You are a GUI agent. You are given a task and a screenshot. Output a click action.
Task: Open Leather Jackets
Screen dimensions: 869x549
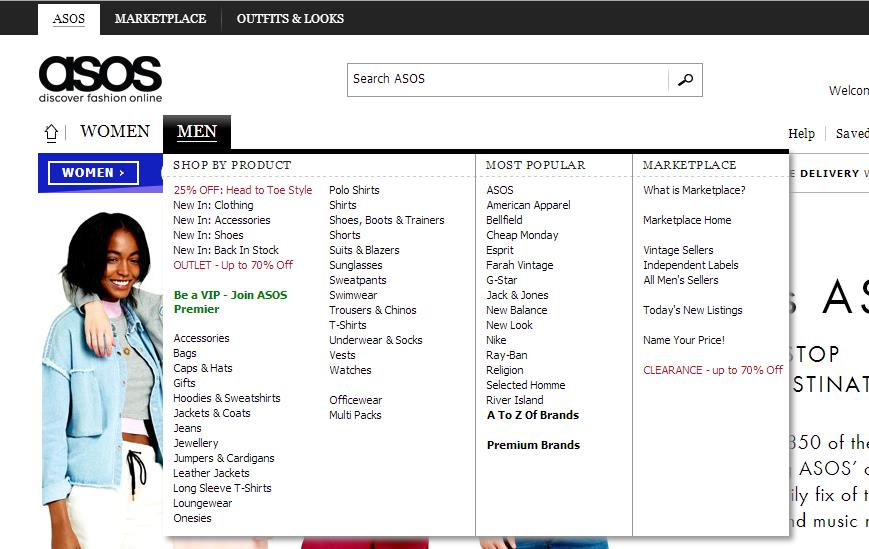211,473
